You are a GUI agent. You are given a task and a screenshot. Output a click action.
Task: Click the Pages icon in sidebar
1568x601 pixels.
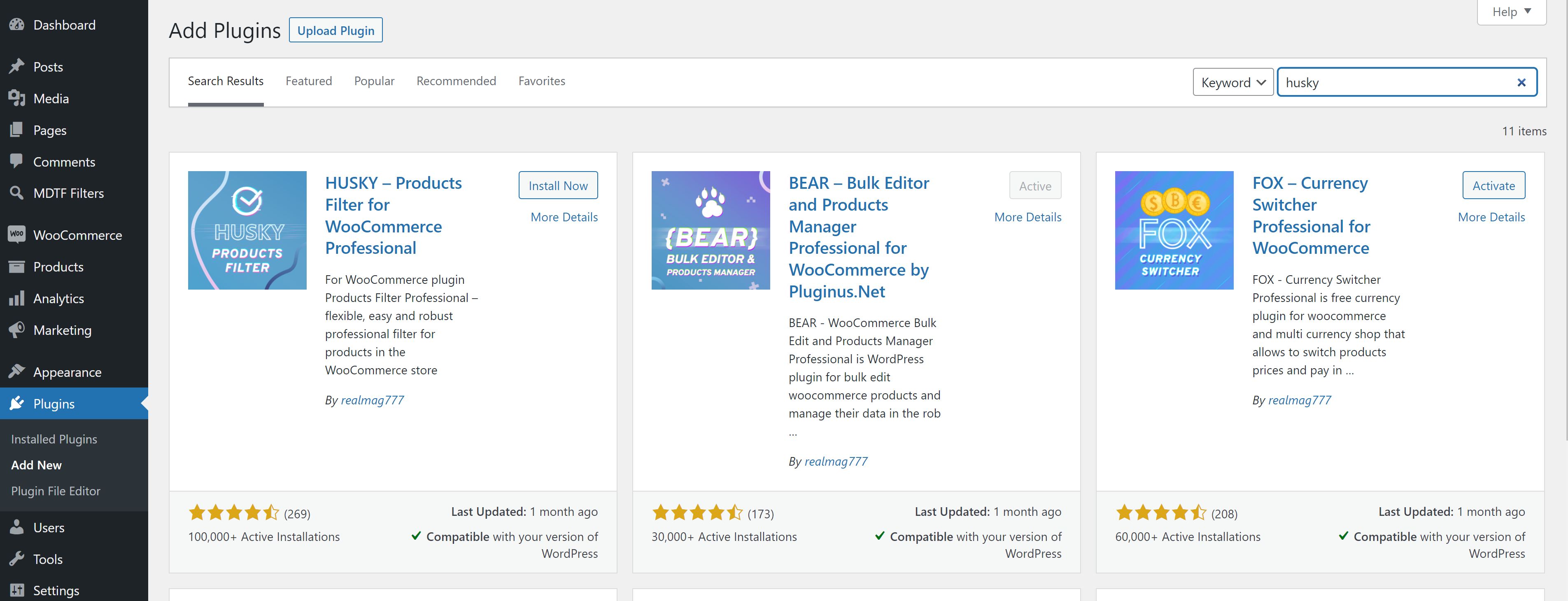pyautogui.click(x=17, y=130)
